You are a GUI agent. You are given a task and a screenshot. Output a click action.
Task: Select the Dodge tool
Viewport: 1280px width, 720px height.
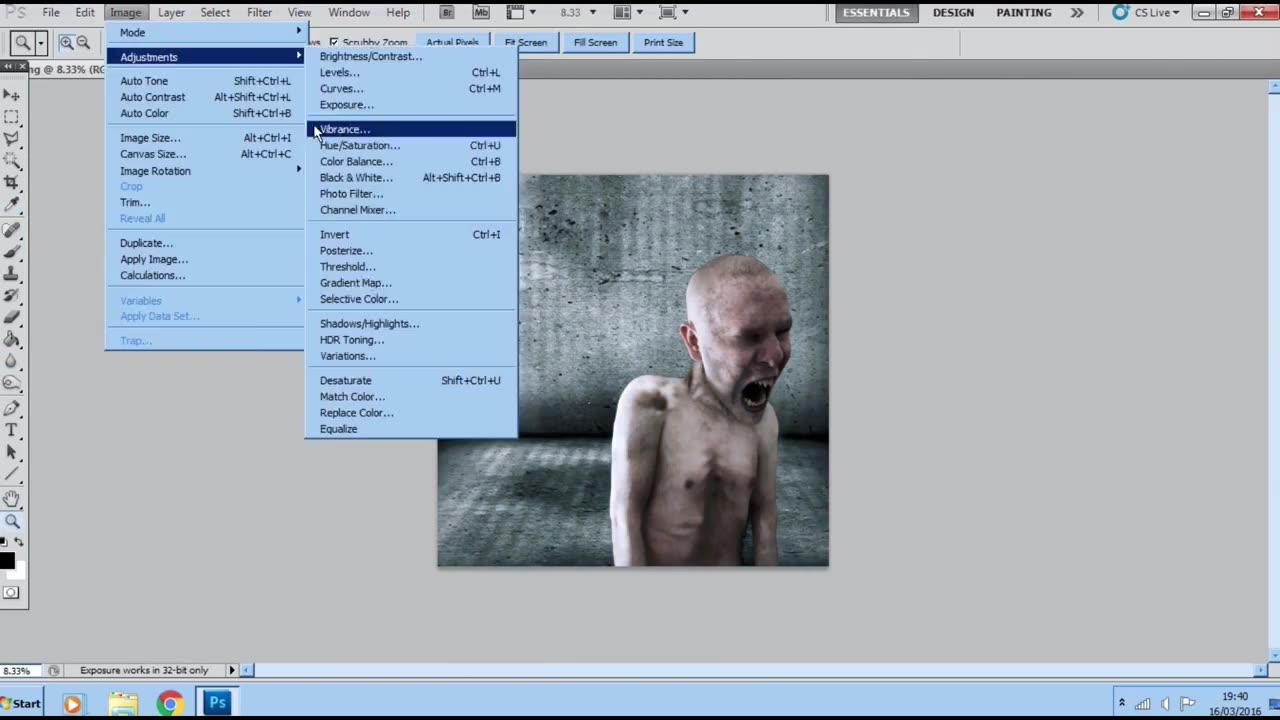click(12, 384)
